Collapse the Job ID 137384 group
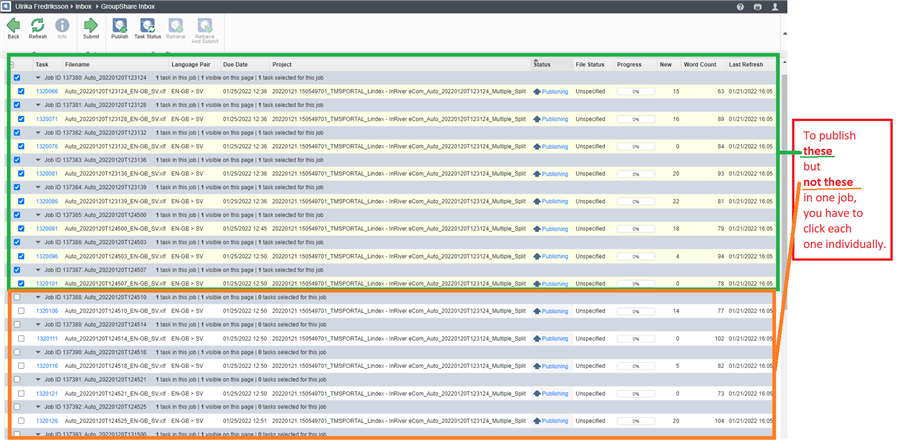Image resolution: width=900 pixels, height=440 pixels. click(38, 187)
